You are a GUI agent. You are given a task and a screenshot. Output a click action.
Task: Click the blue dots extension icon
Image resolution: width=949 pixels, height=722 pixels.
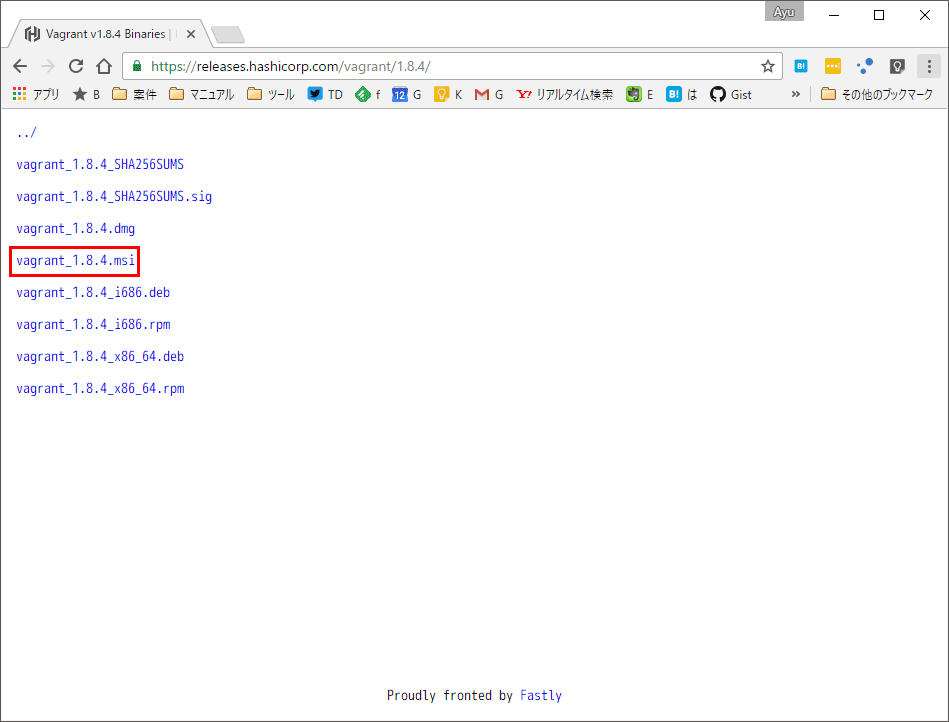coord(865,66)
